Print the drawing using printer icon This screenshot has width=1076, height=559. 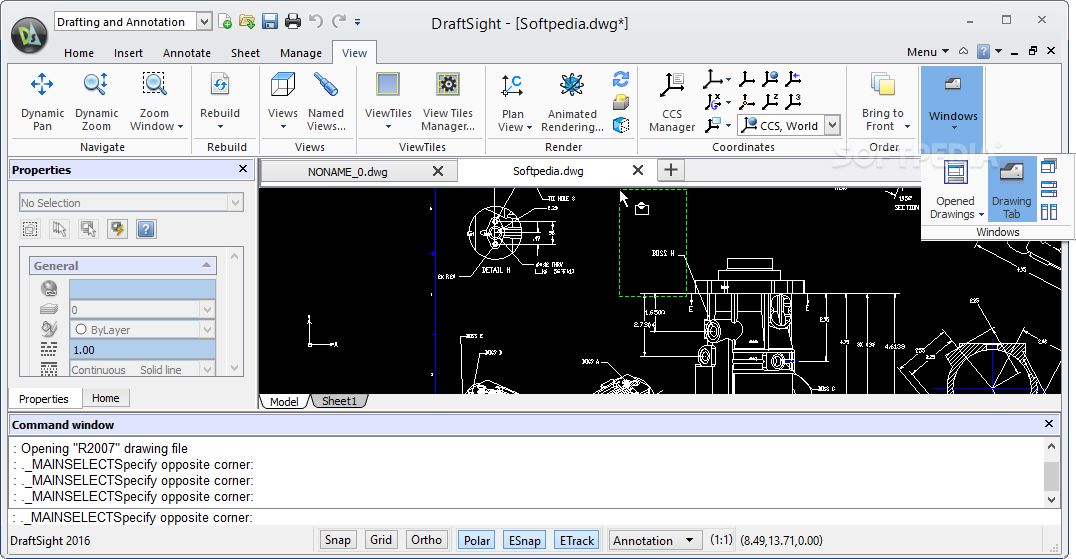[x=293, y=22]
